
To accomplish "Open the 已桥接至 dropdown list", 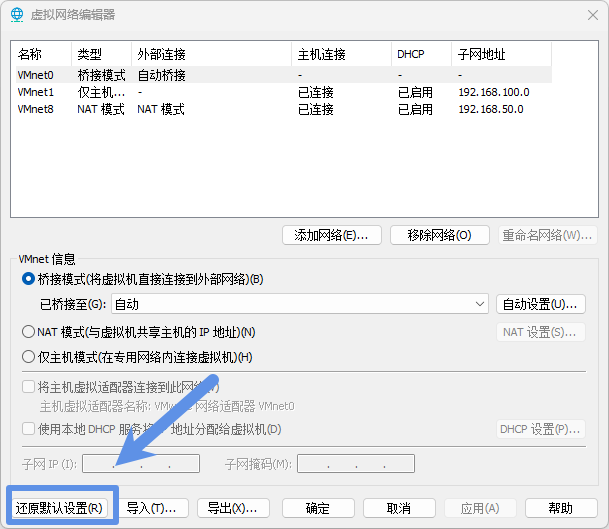I will (299, 304).
